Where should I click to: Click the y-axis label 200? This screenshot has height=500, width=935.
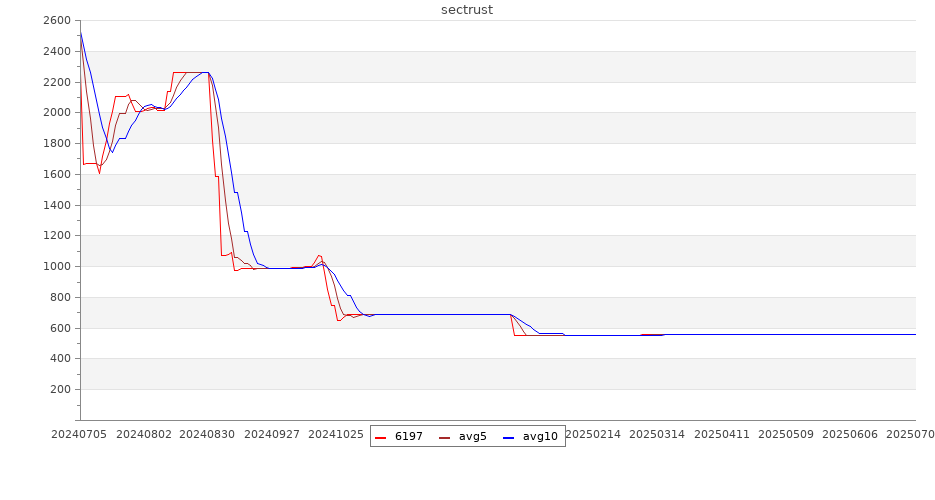pyautogui.click(x=60, y=390)
